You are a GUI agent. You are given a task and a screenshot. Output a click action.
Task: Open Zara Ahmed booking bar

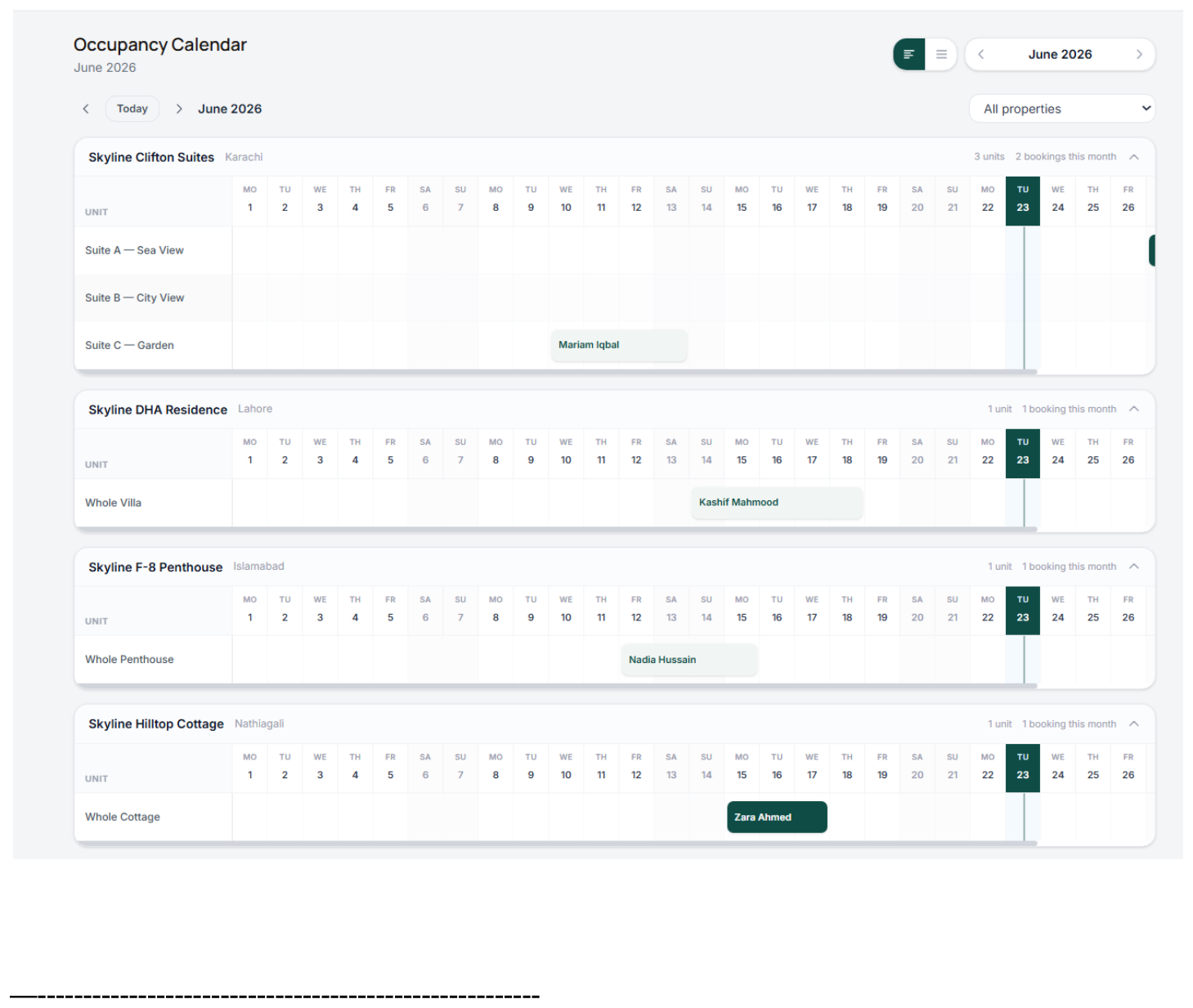tap(777, 817)
